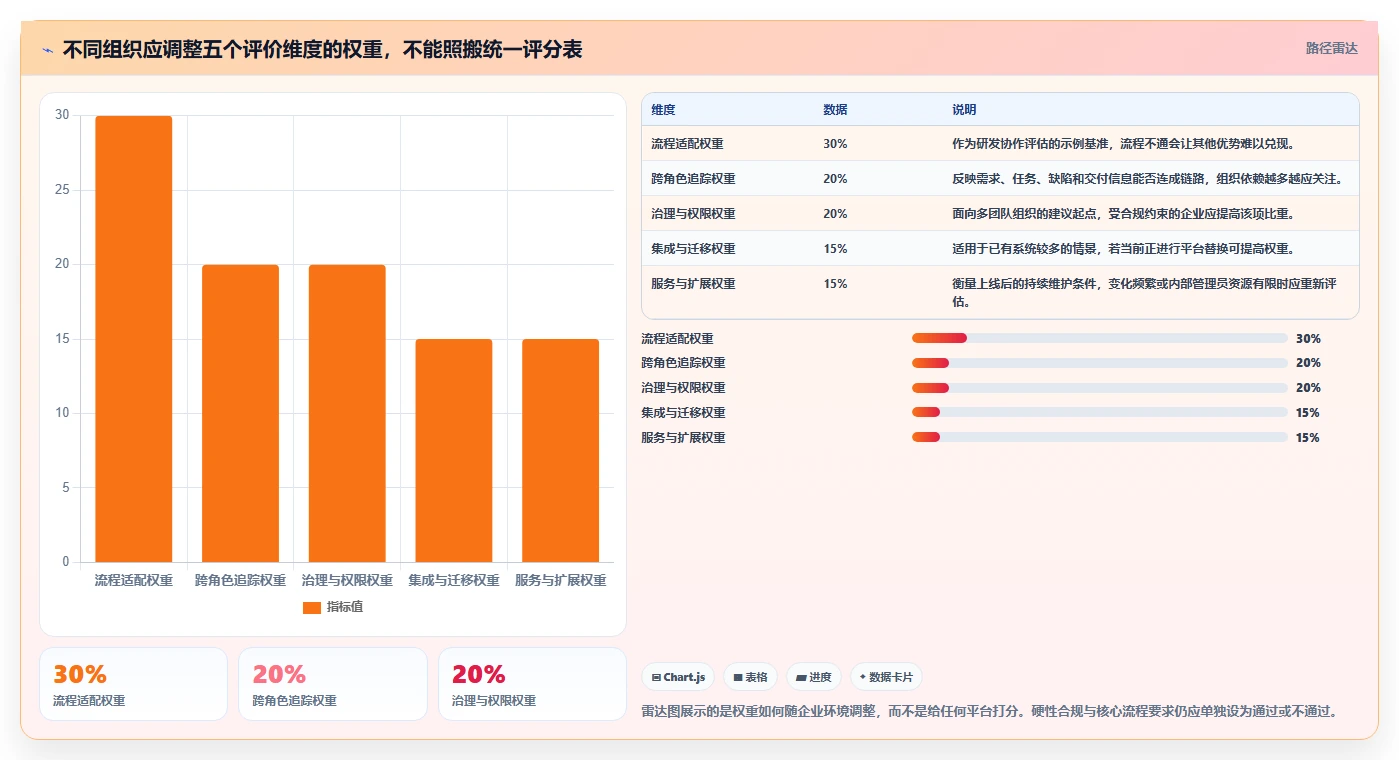Image resolution: width=1399 pixels, height=760 pixels.
Task: Click 跨角色追踪权重 cell in the table
Action: [693, 179]
